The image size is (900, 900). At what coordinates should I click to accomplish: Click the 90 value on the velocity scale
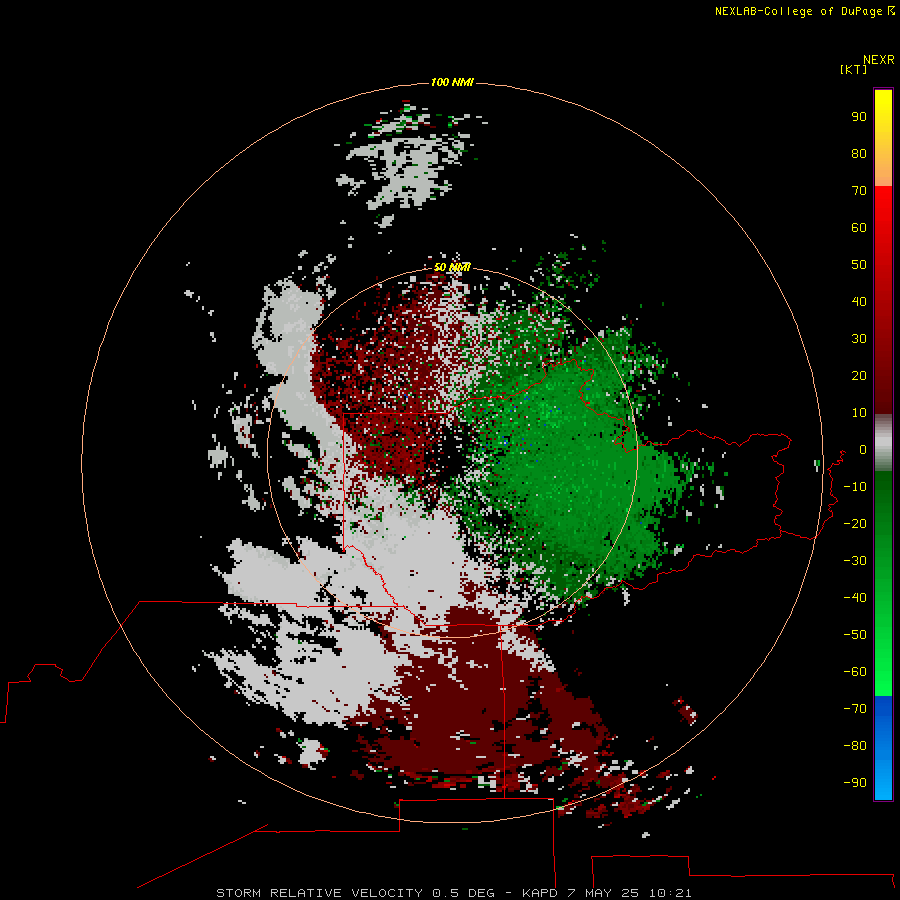(859, 117)
